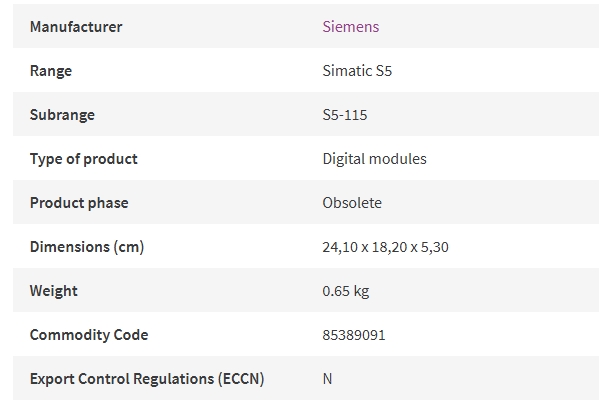Click the Range row label

[51, 71]
